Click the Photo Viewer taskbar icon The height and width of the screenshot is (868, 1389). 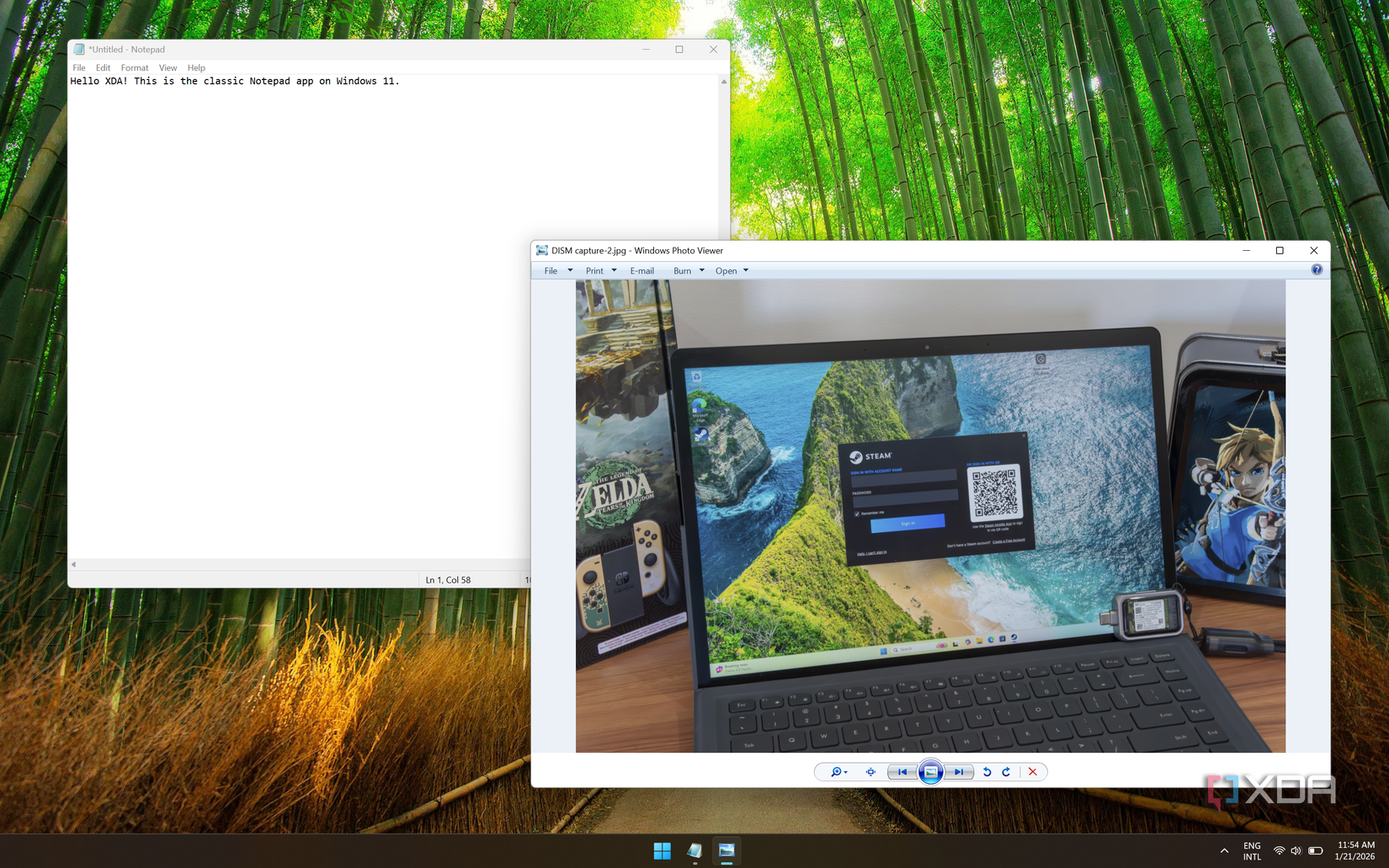726,851
